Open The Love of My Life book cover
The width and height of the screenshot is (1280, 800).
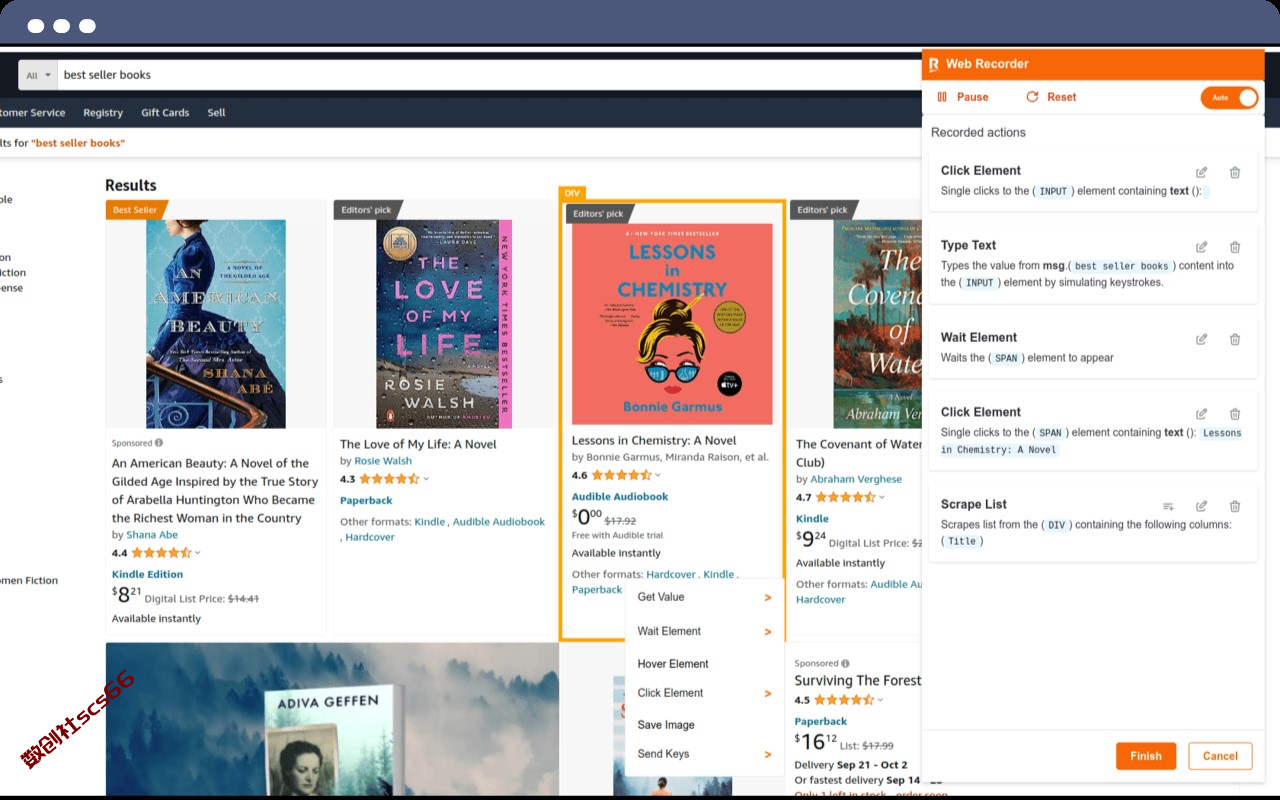444,324
